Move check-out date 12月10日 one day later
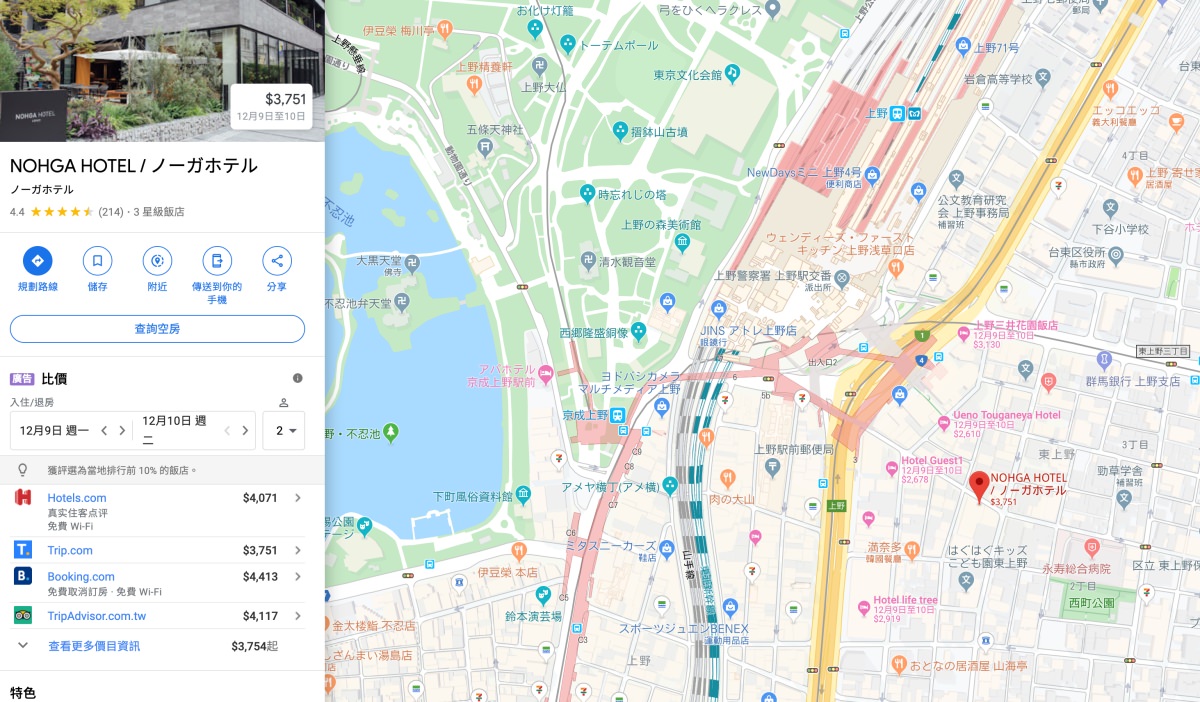This screenshot has width=1200, height=702. (246, 431)
